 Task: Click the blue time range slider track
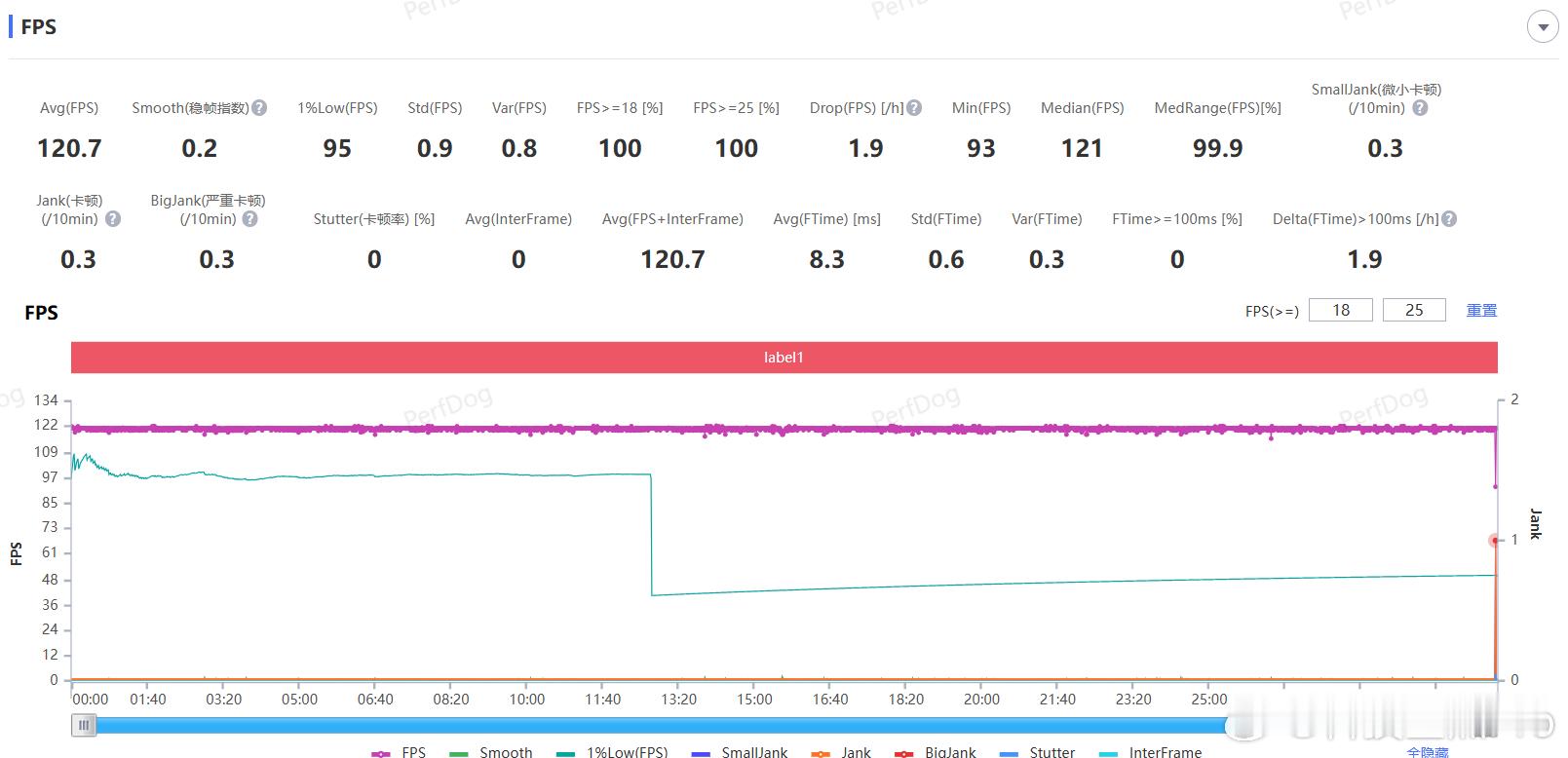(x=663, y=725)
